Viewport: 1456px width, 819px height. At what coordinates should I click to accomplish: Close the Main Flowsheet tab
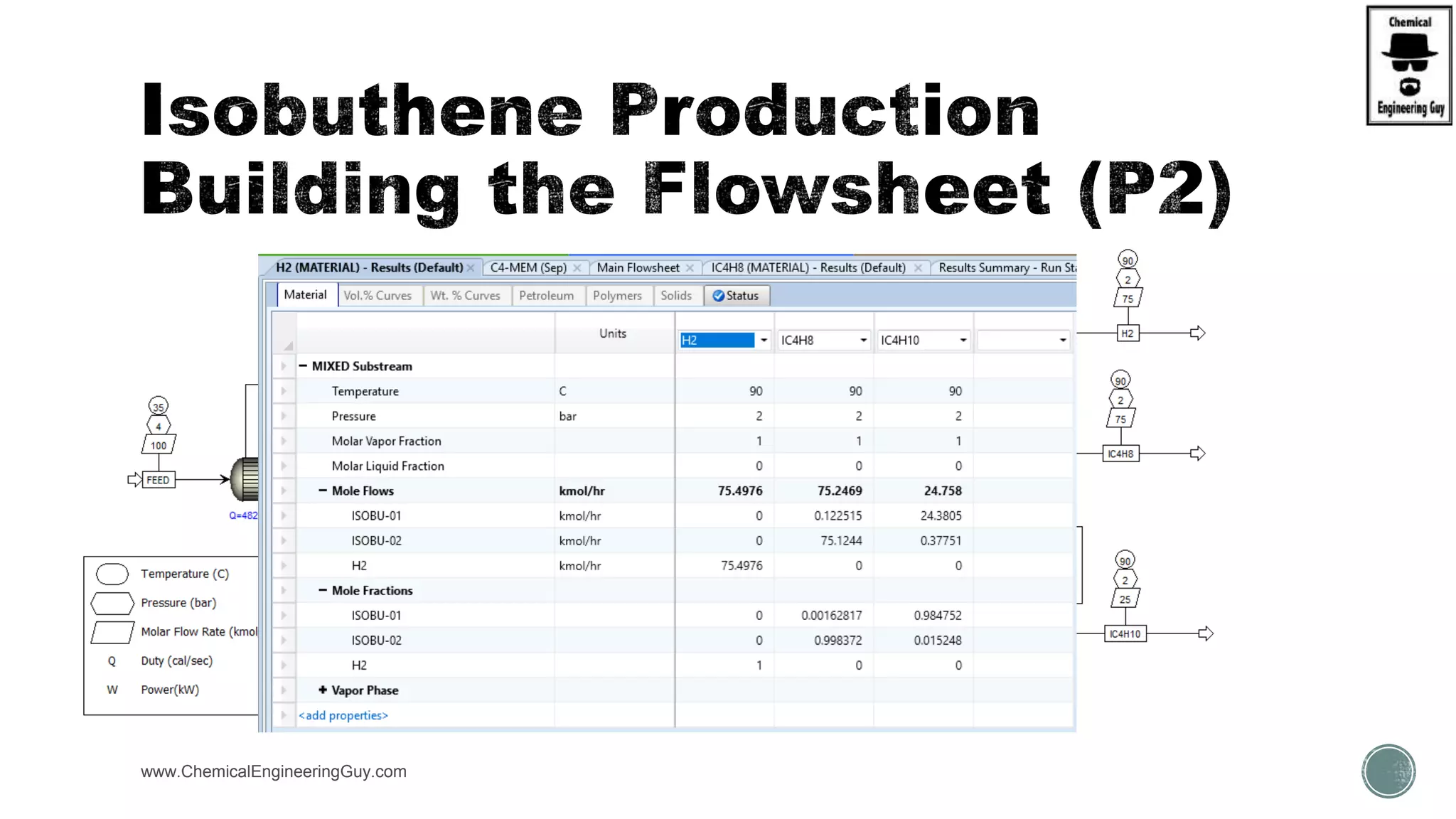click(x=690, y=268)
